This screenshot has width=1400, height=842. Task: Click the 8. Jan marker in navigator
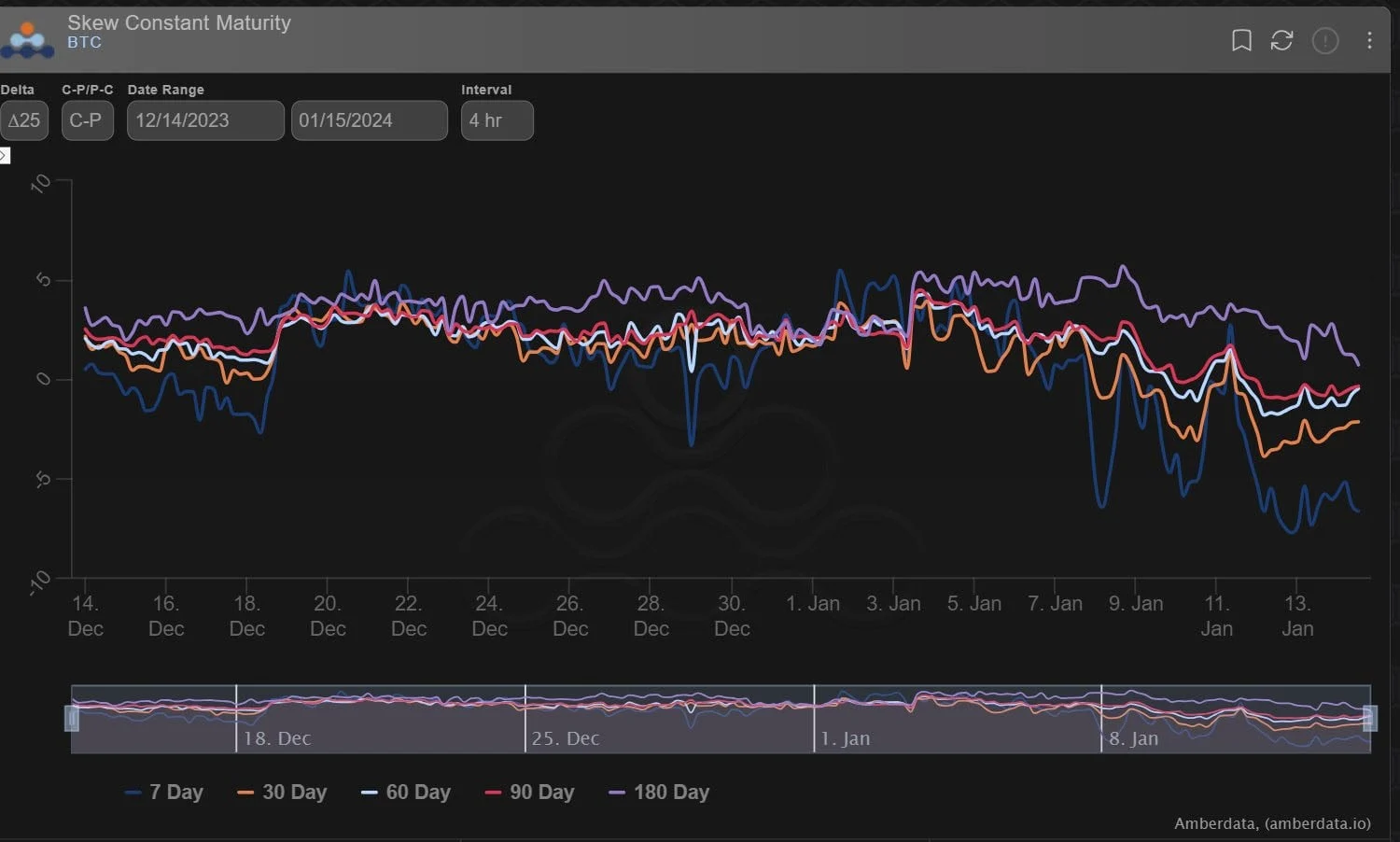pyautogui.click(x=1134, y=738)
